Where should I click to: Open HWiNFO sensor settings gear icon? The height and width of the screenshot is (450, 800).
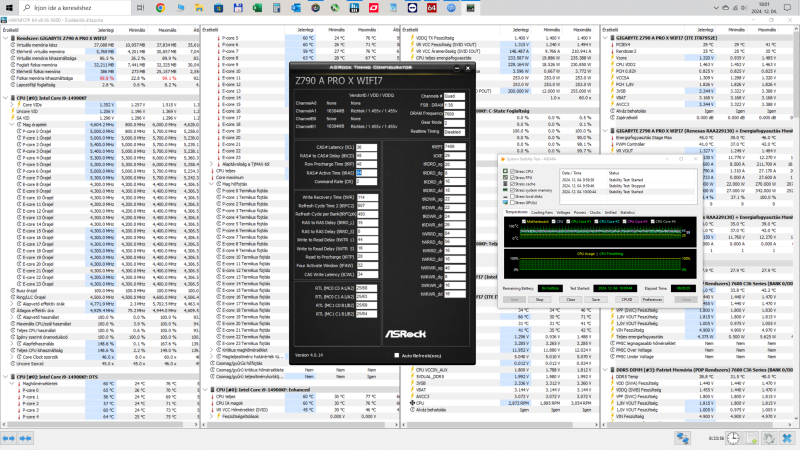pos(769,438)
